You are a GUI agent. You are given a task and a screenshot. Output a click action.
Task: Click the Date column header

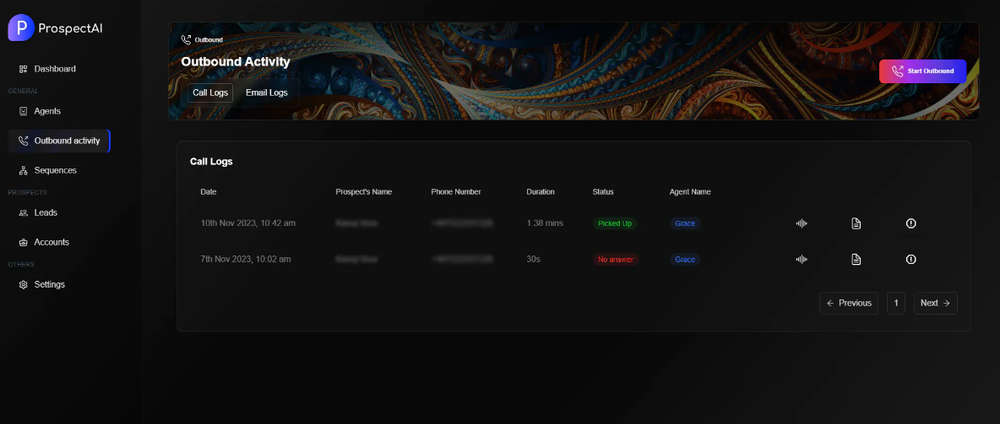point(209,192)
